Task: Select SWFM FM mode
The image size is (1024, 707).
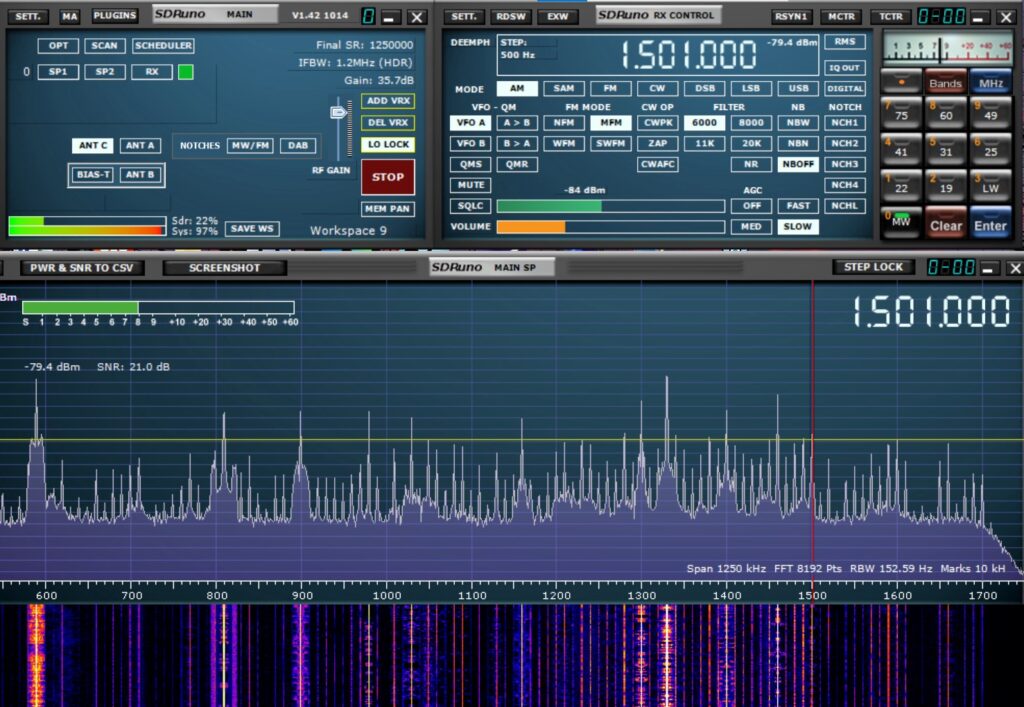Action: 611,143
